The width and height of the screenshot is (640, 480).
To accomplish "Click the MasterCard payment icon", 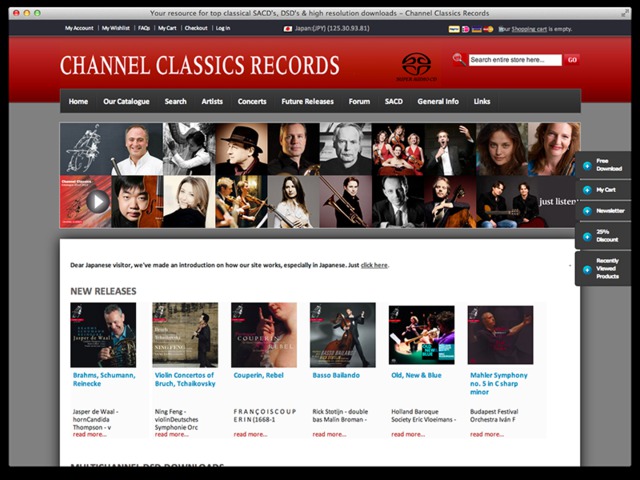I will (x=489, y=29).
